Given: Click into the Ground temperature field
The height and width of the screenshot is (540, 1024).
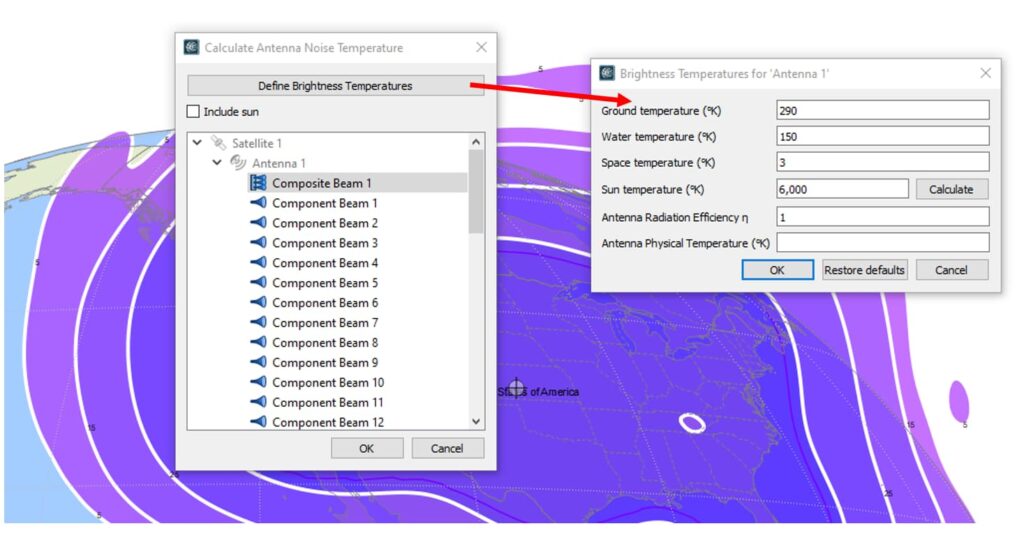Looking at the screenshot, I should click(x=882, y=110).
